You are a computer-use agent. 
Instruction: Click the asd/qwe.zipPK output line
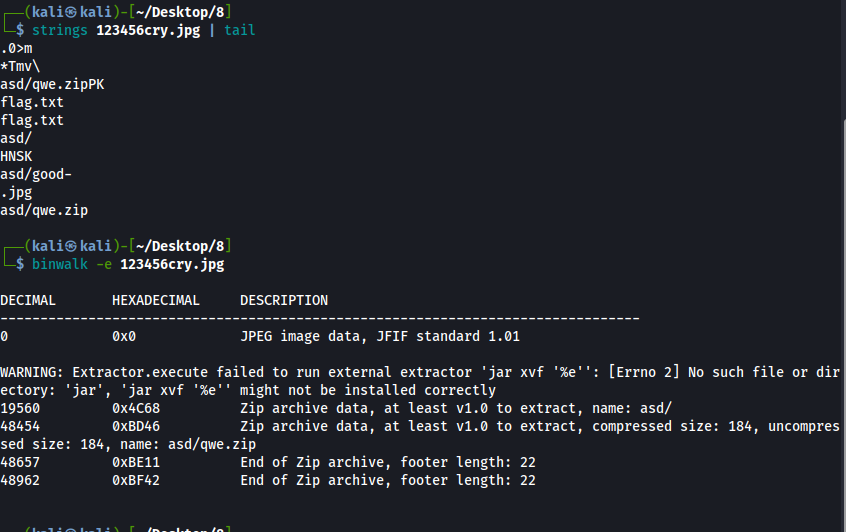(52, 85)
